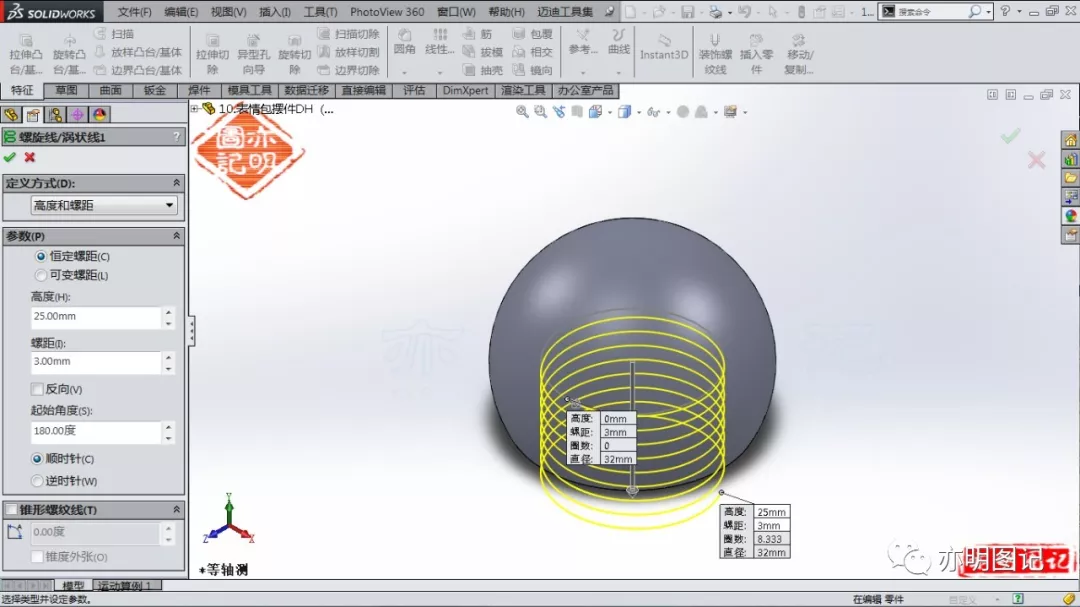
Task: Open the 参考几何体 dropdown arrow
Action: 583,71
